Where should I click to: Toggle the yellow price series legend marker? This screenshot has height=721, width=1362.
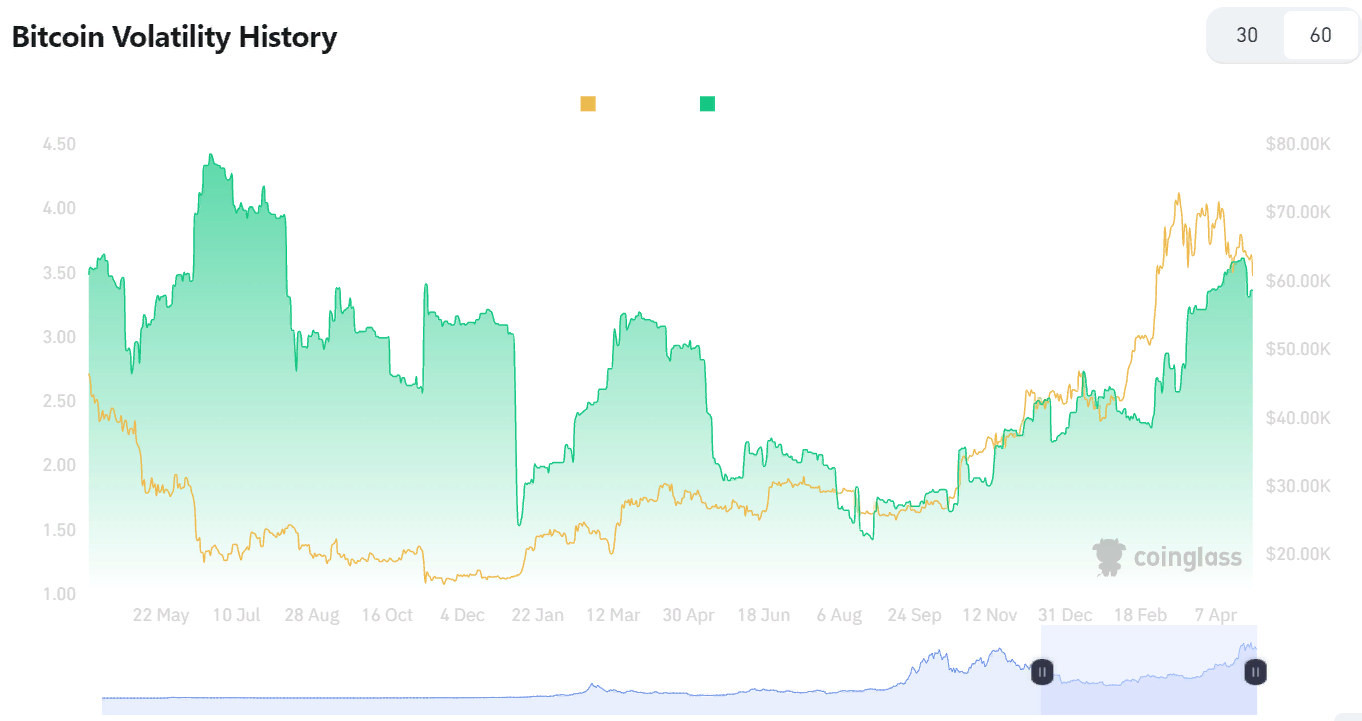pyautogui.click(x=588, y=104)
